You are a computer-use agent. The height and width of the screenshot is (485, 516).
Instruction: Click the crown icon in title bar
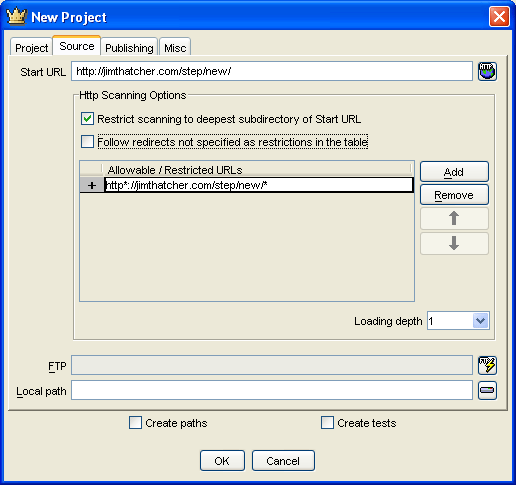pos(16,16)
